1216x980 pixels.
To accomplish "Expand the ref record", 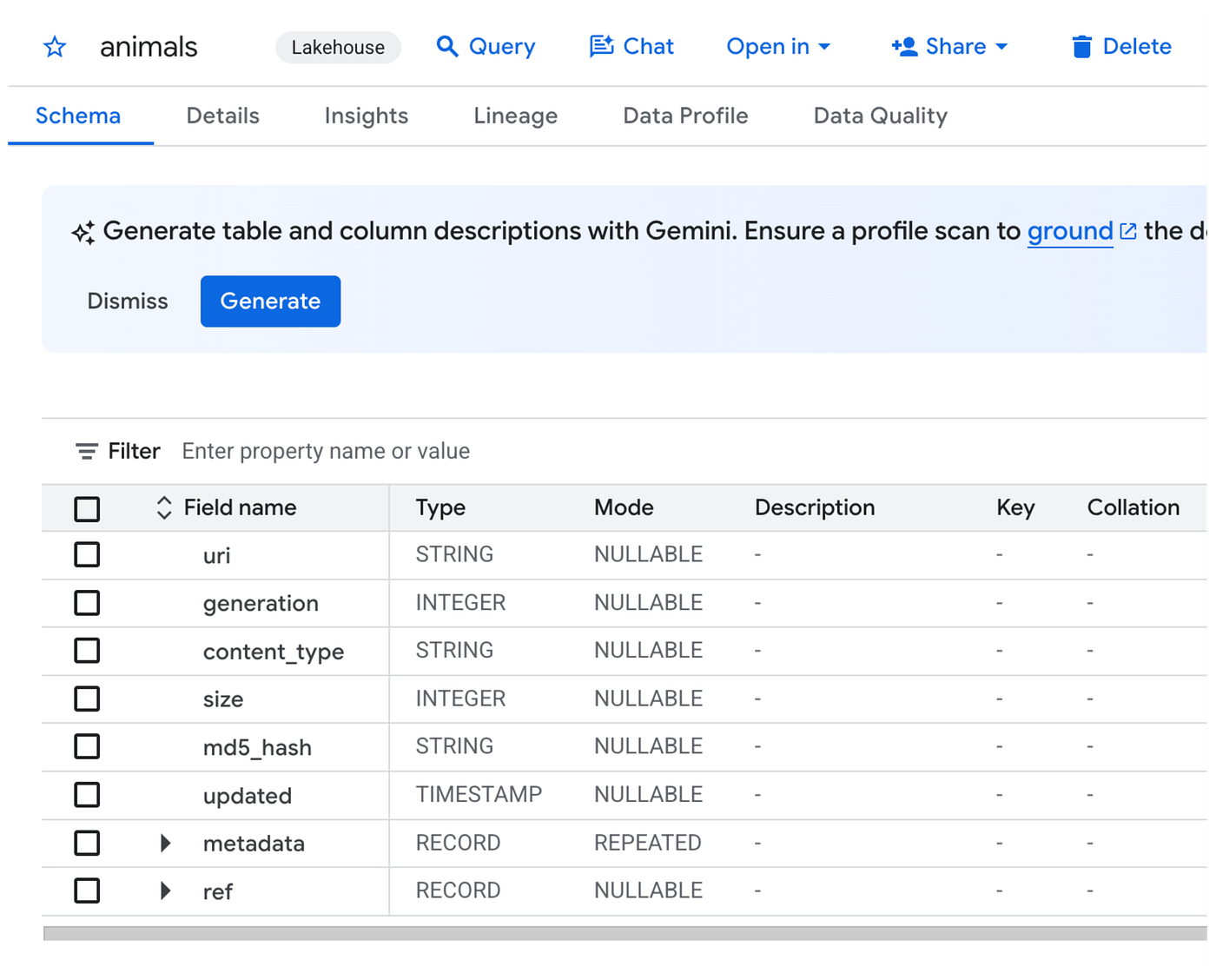I will (x=165, y=891).
